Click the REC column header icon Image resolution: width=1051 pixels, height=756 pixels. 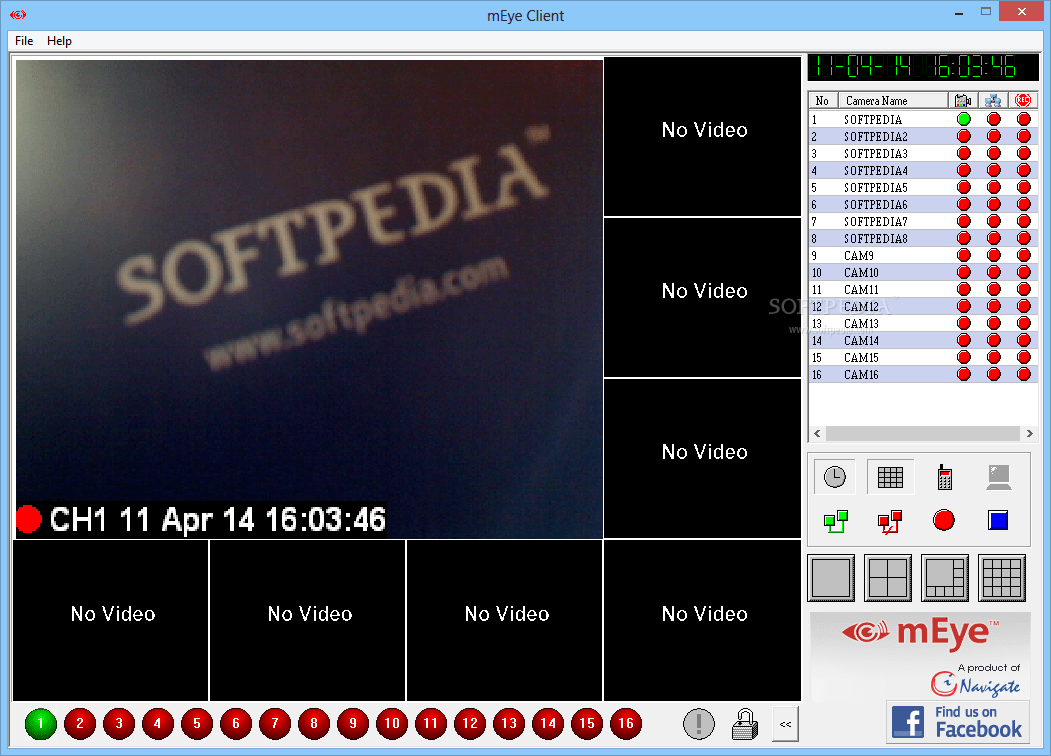(1023, 101)
